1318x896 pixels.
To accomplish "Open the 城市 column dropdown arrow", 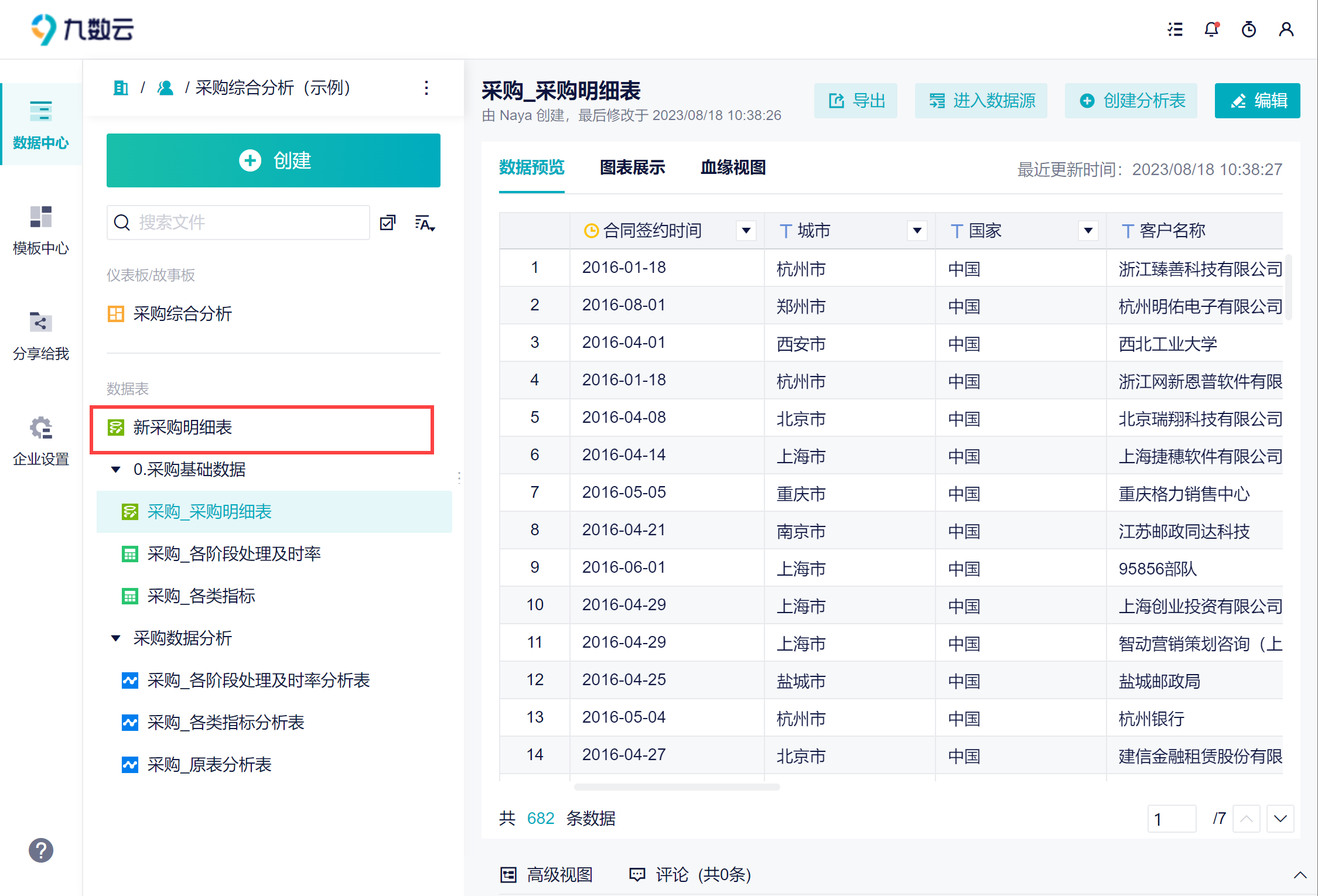I will [917, 231].
